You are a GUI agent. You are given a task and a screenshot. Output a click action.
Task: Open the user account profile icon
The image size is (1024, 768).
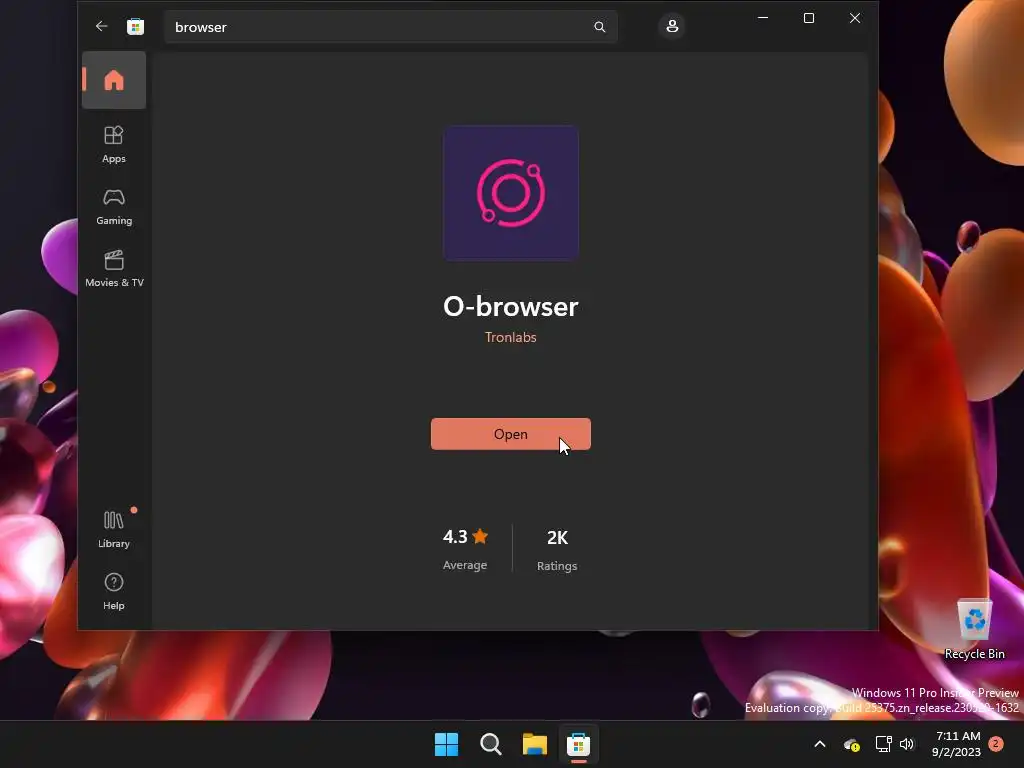672,26
